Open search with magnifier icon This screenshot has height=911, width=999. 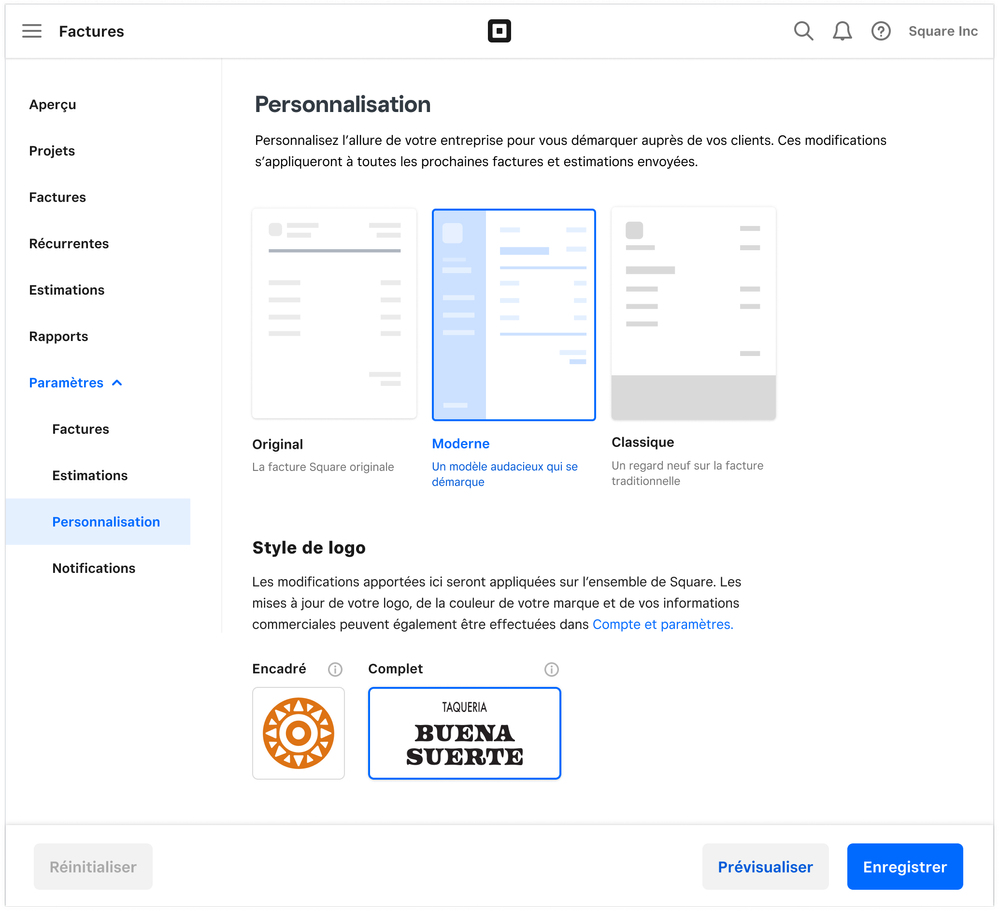click(803, 31)
